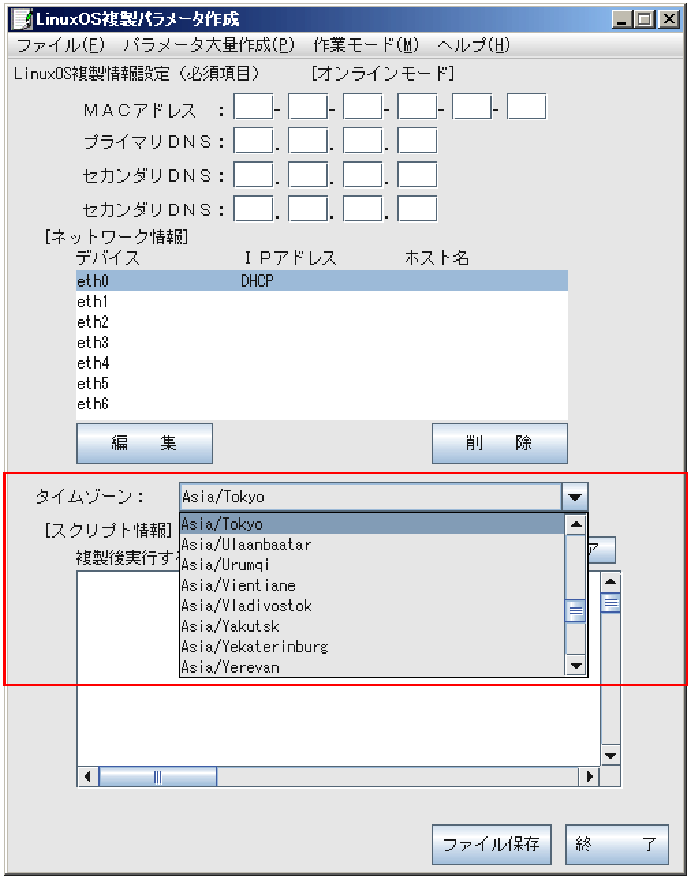Click script area vertical scroll-down arrow
This screenshot has width=690, height=878.
tap(610, 755)
